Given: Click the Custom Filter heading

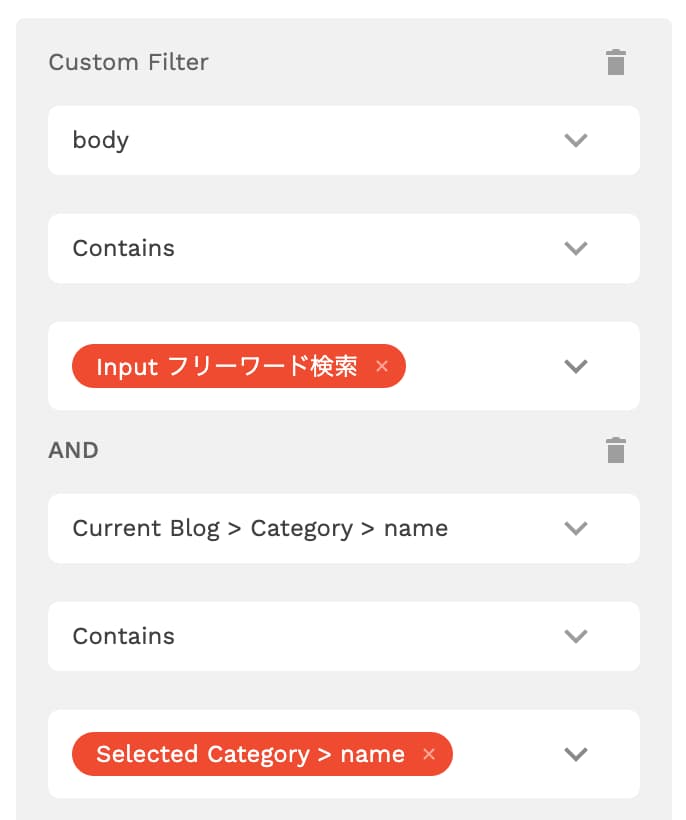Looking at the screenshot, I should pyautogui.click(x=129, y=62).
